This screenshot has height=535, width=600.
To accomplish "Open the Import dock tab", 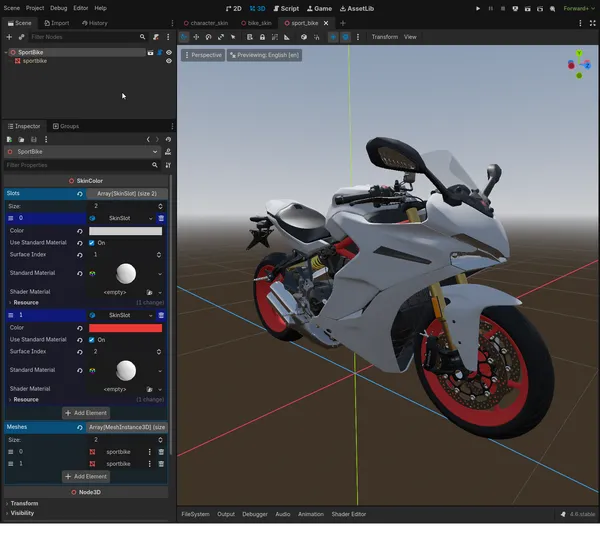I will pyautogui.click(x=57, y=23).
